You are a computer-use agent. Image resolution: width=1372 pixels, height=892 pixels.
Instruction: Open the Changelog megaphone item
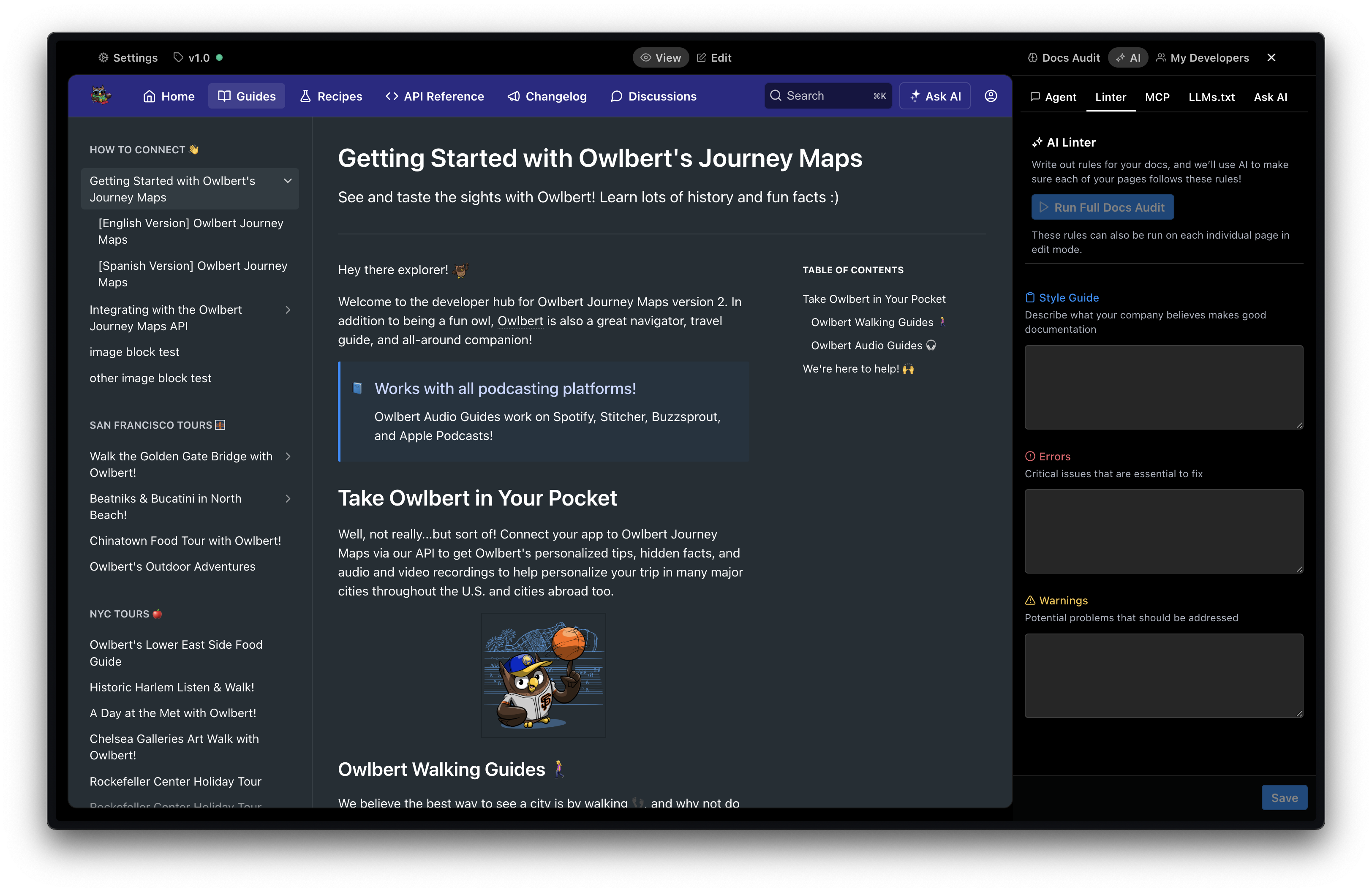pos(547,96)
